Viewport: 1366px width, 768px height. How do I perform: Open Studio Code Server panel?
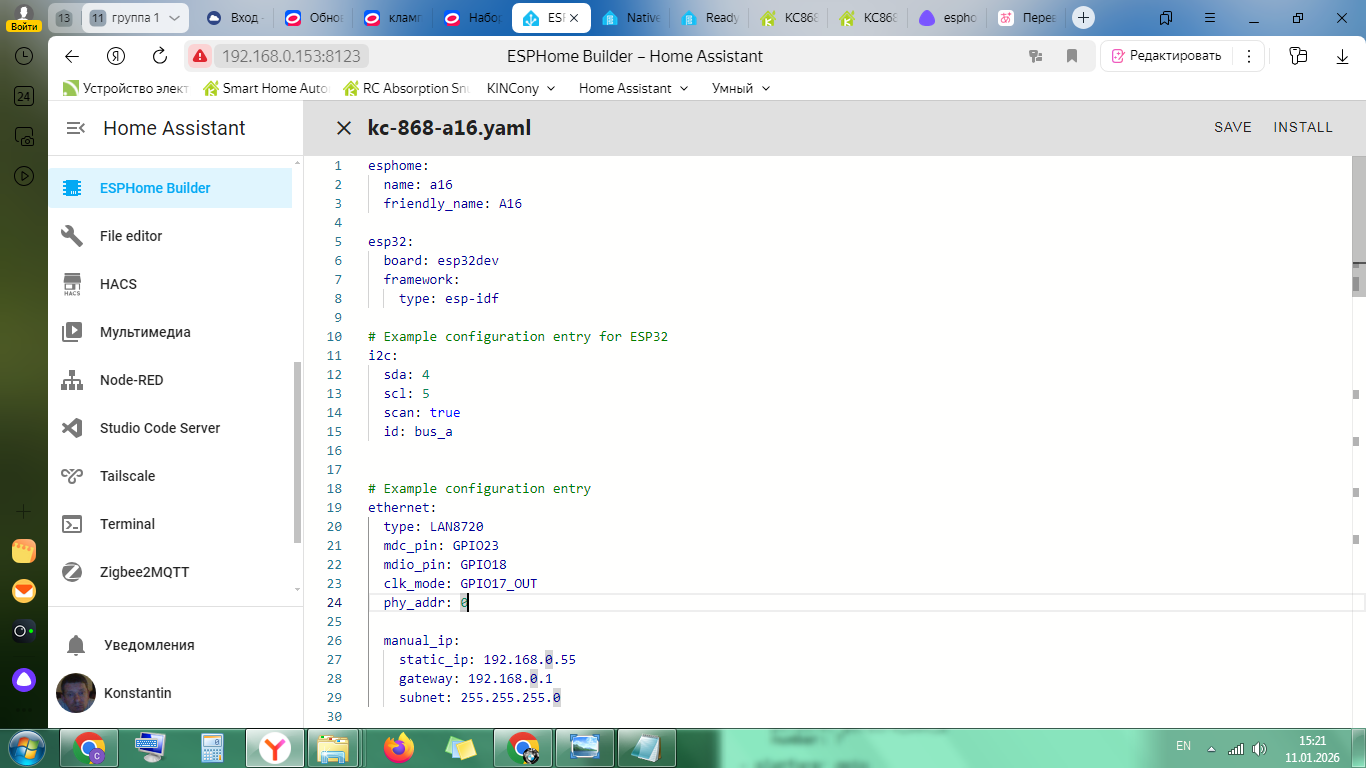pyautogui.click(x=159, y=428)
